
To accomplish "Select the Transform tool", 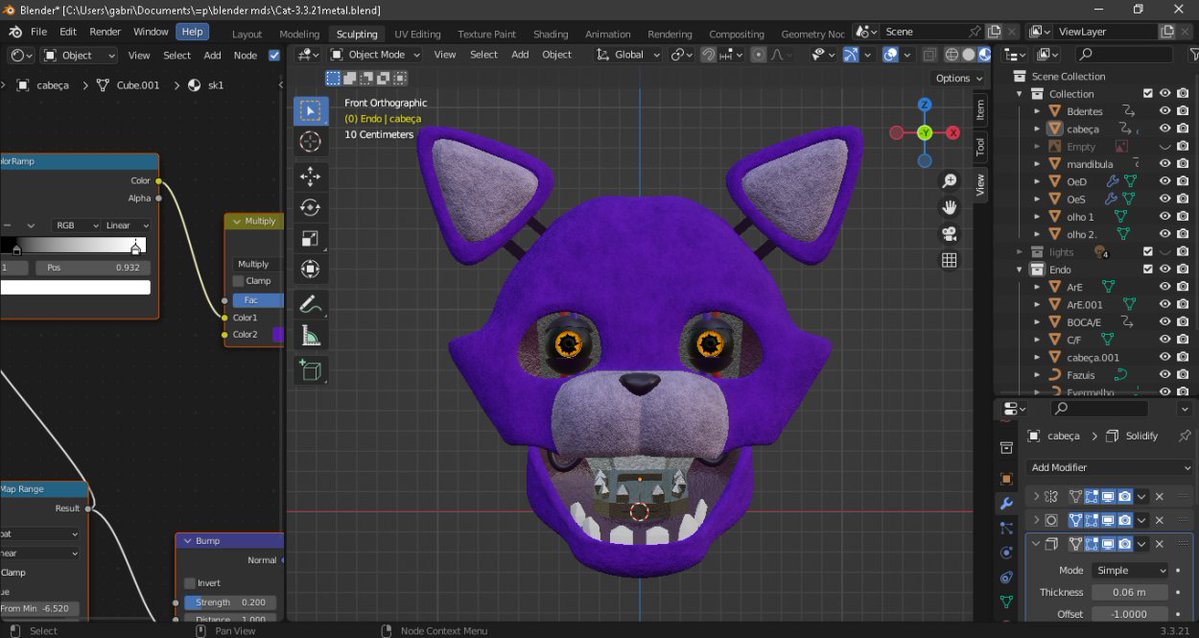I will point(310,269).
